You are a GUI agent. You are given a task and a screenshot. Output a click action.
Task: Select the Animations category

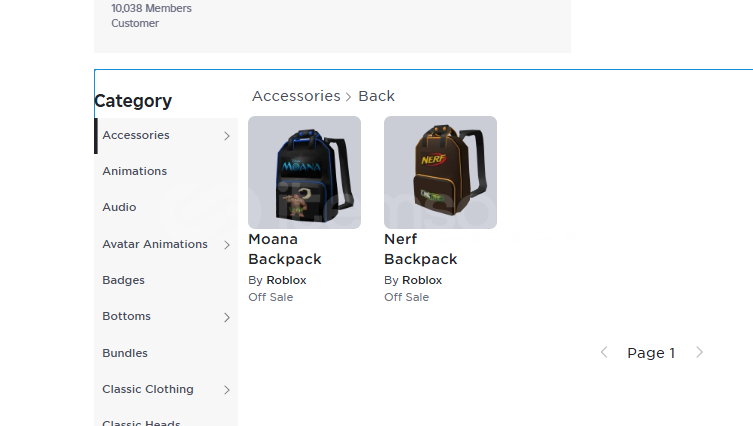tap(134, 171)
